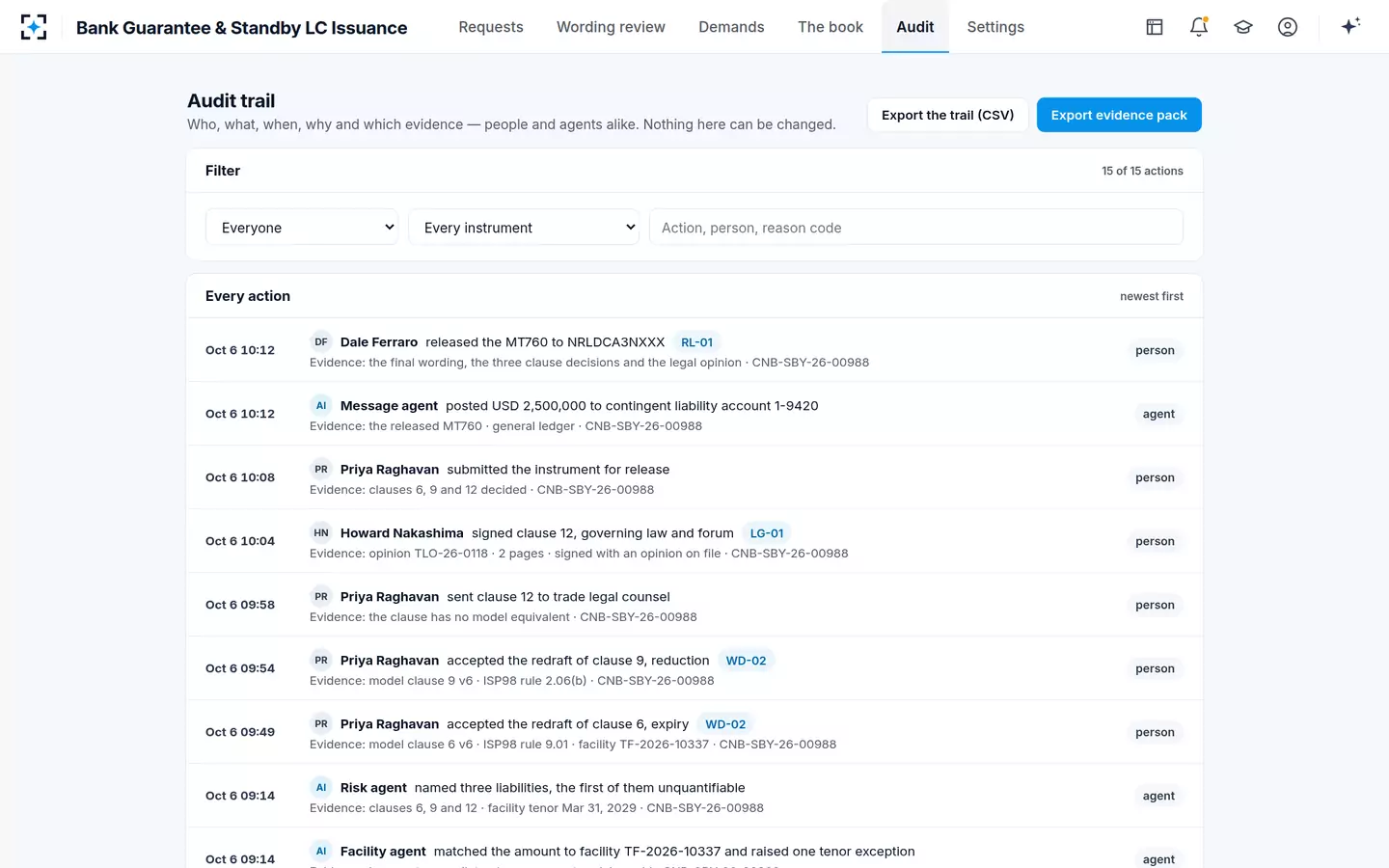The height and width of the screenshot is (868, 1389).
Task: Launch the AI sparkle assistant
Action: click(1350, 26)
